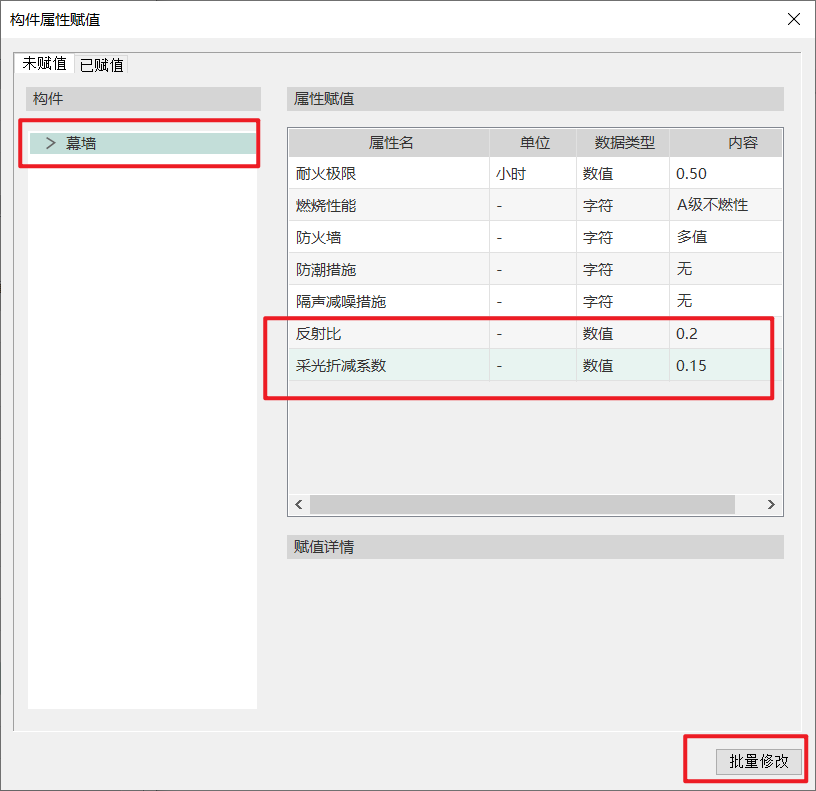Switch to the 已赋值 tab
The width and height of the screenshot is (816, 791).
[101, 65]
